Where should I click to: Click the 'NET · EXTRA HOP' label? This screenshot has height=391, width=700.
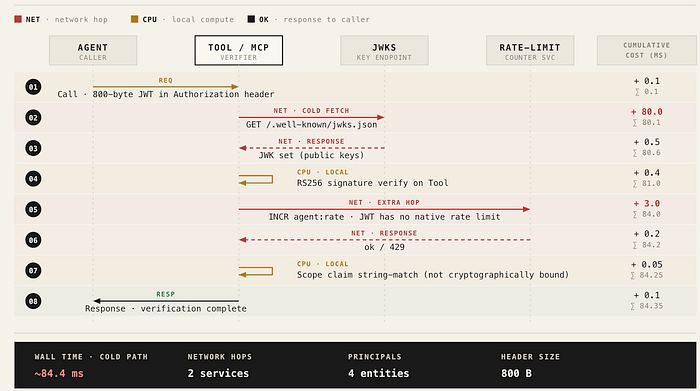pos(384,203)
